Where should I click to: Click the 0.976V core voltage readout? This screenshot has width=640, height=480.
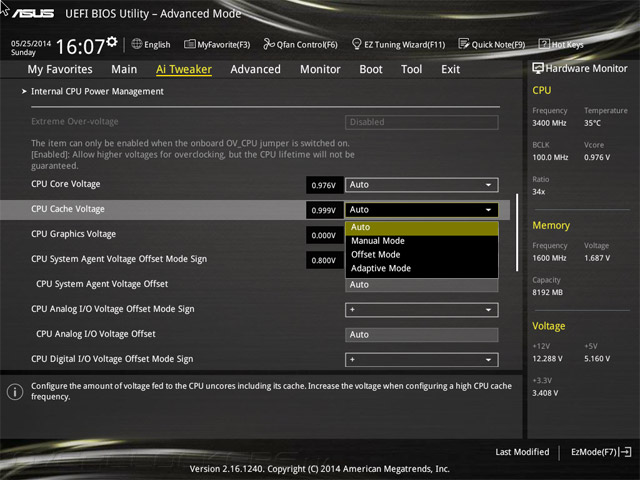[324, 185]
